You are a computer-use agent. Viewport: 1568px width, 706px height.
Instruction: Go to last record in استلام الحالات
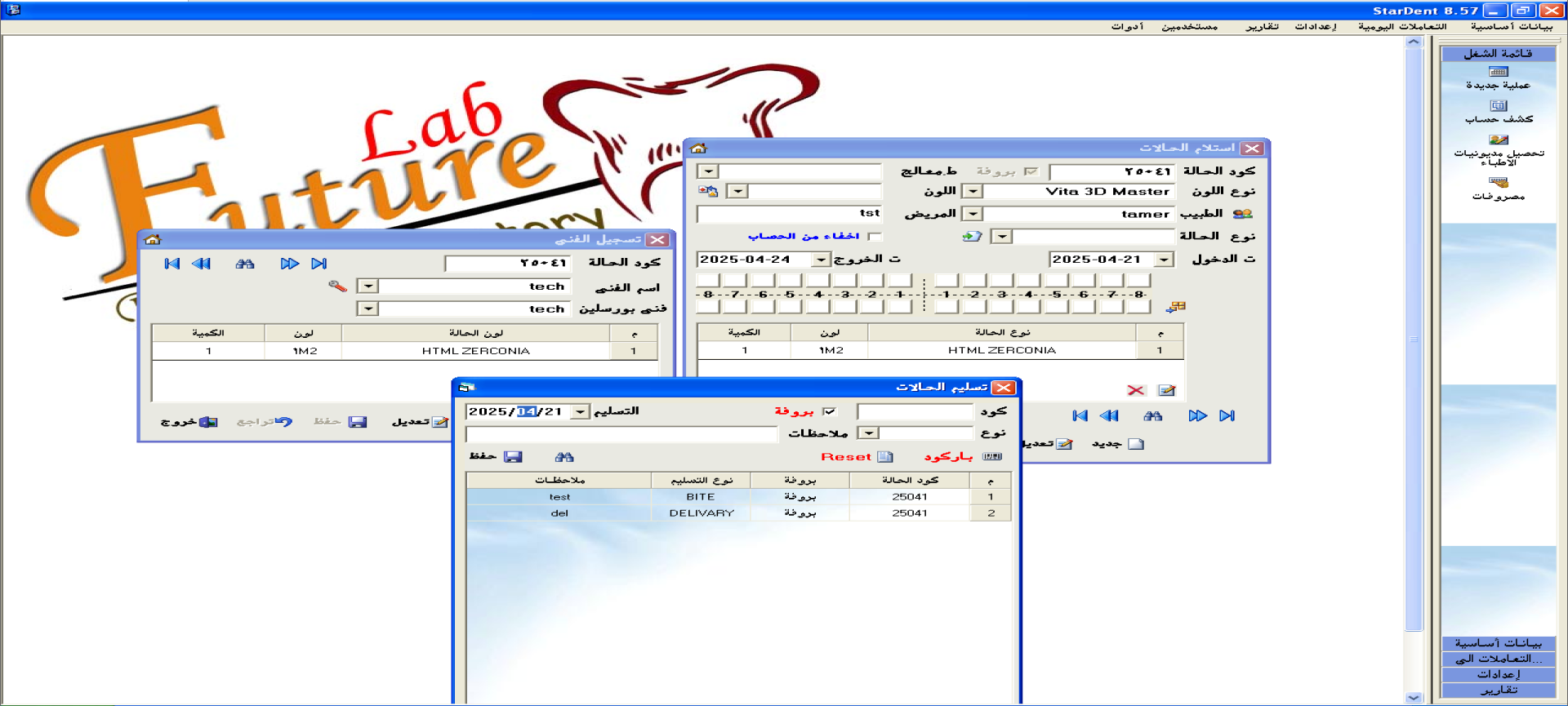click(x=1227, y=415)
